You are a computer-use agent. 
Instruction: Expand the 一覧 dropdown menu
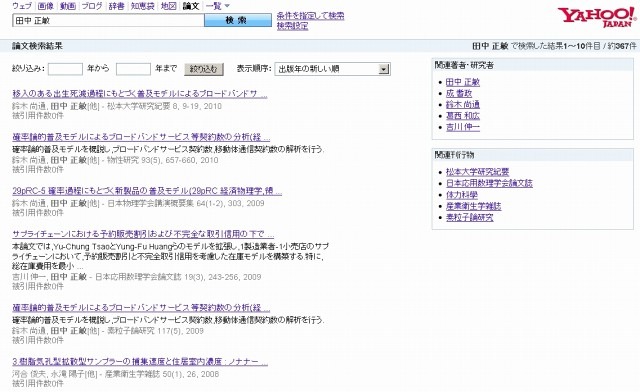coord(218,6)
